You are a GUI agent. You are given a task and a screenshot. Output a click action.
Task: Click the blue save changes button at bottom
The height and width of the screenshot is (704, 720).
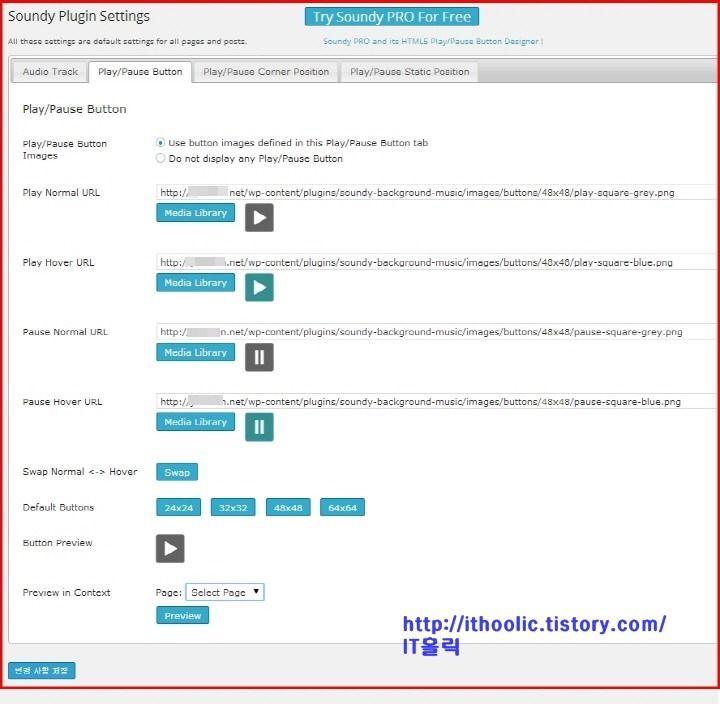tap(42, 670)
